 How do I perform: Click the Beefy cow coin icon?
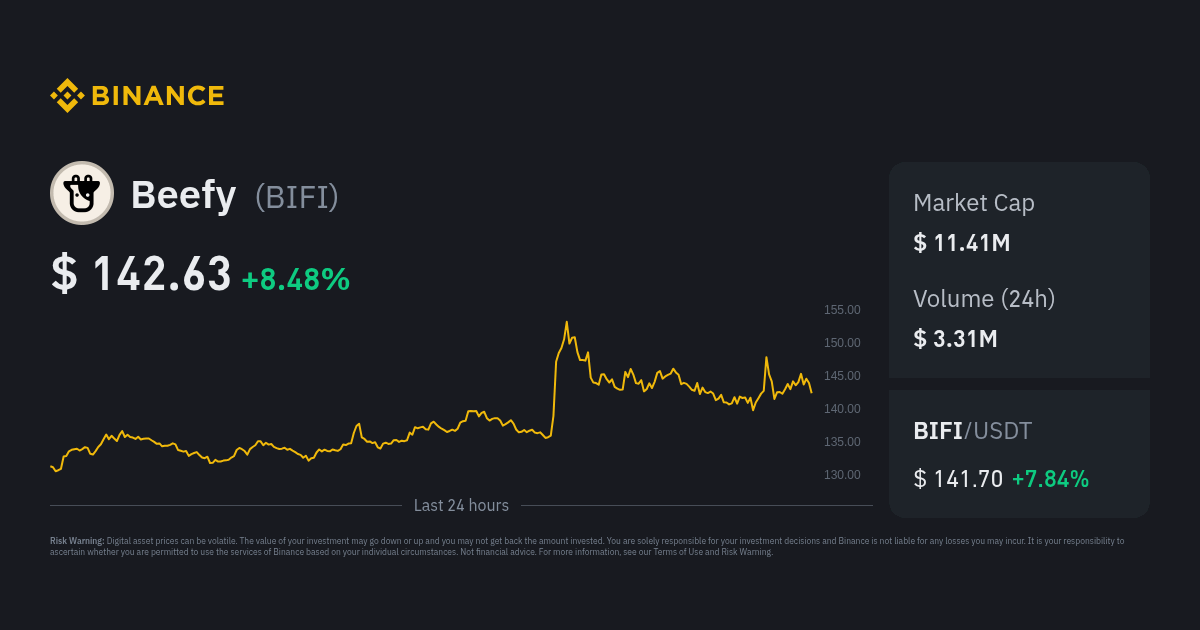point(82,193)
